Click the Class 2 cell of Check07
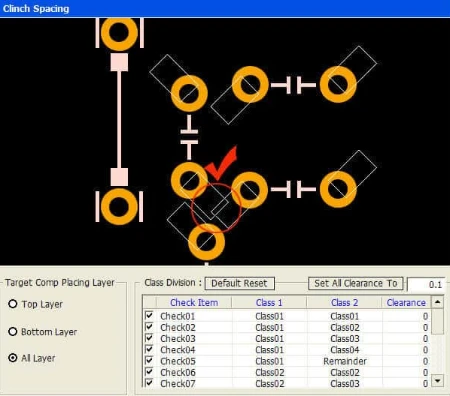Viewport: 450px width, 396px height. pos(345,384)
